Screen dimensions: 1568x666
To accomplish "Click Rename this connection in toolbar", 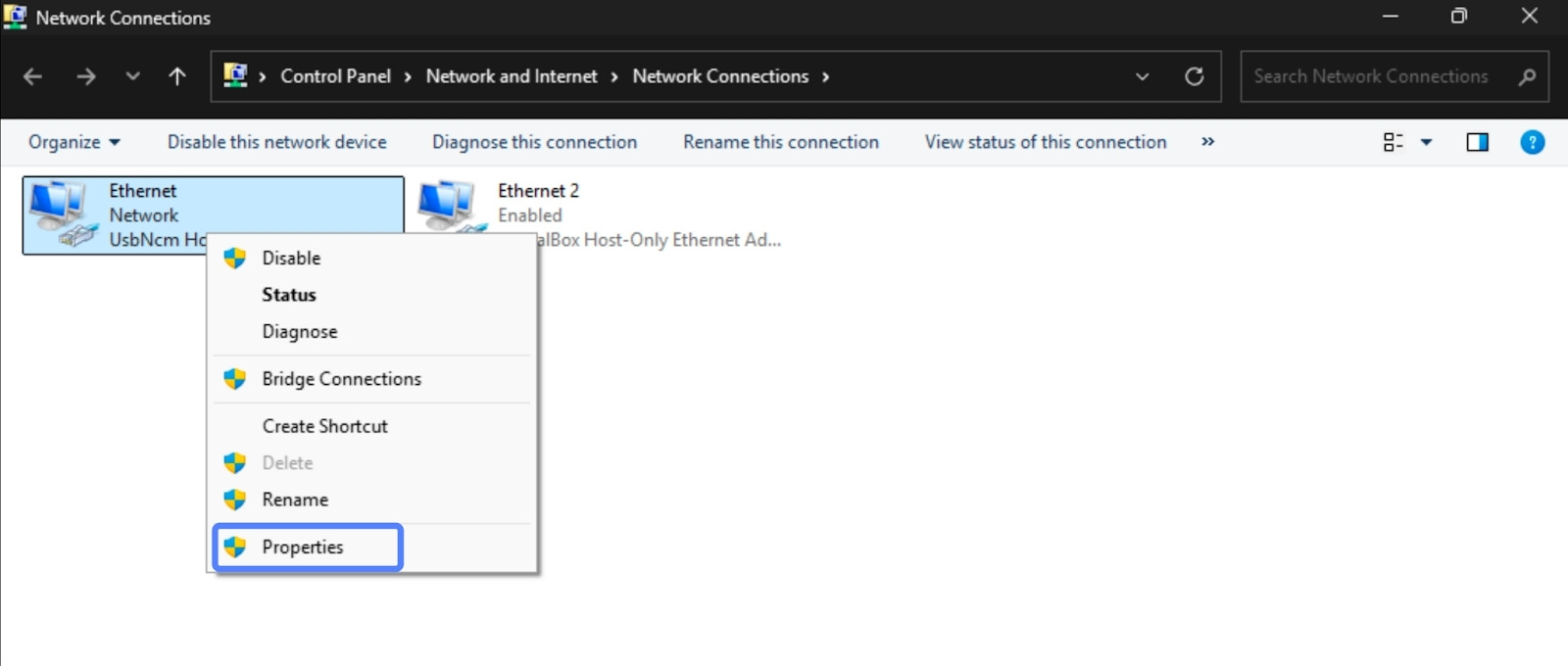I will (781, 142).
